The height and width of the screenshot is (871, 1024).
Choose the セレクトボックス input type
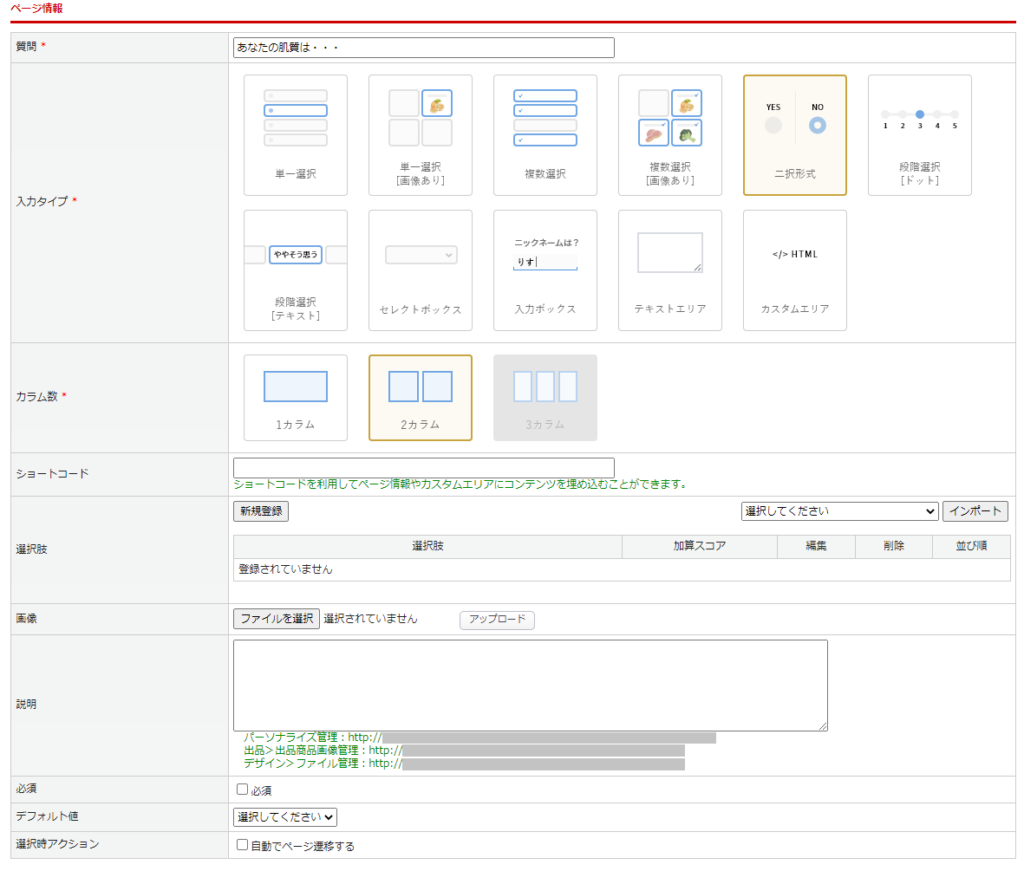pyautogui.click(x=420, y=270)
